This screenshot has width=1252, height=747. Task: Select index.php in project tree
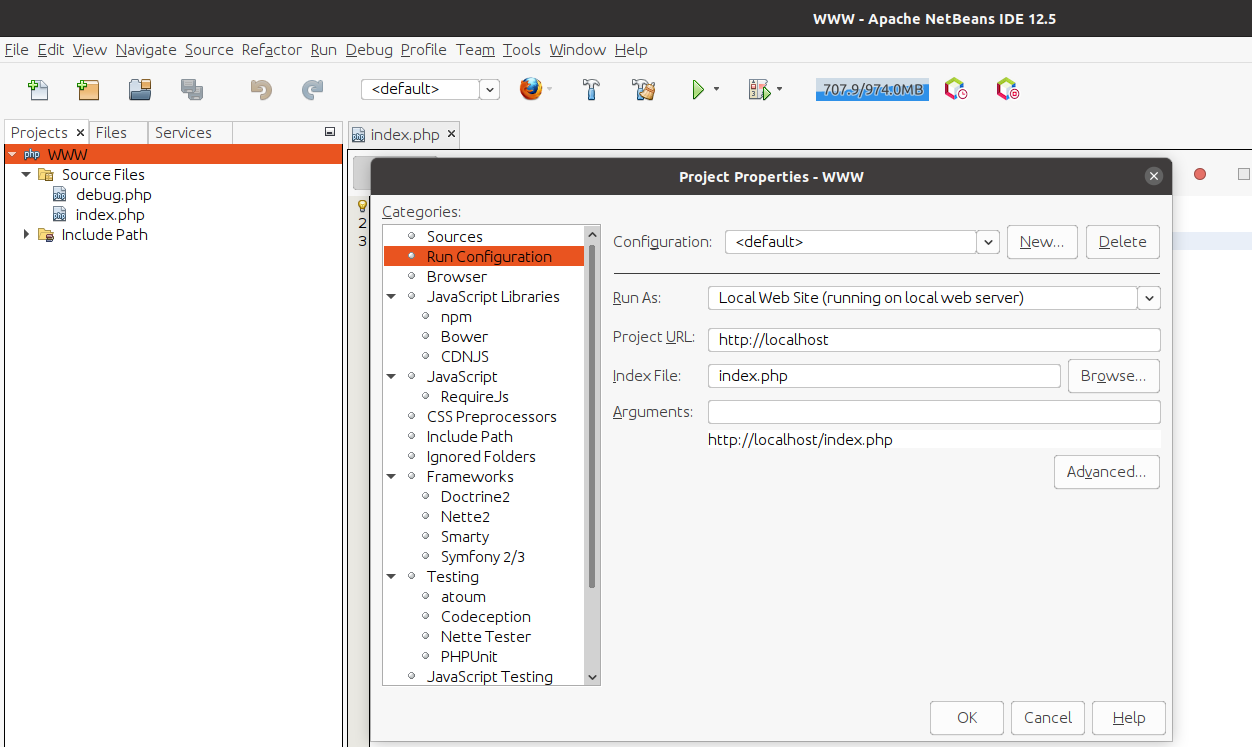110,215
